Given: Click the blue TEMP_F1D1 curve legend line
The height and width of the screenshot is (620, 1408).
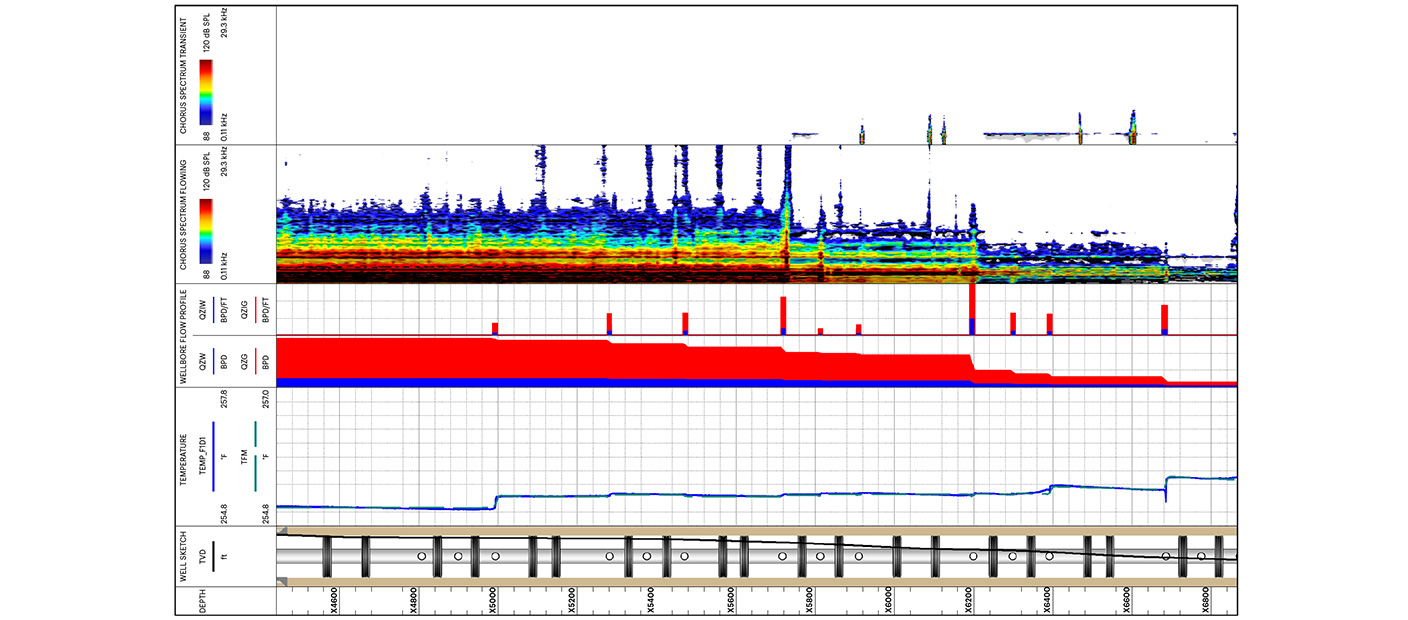Looking at the screenshot, I should pyautogui.click(x=214, y=457).
